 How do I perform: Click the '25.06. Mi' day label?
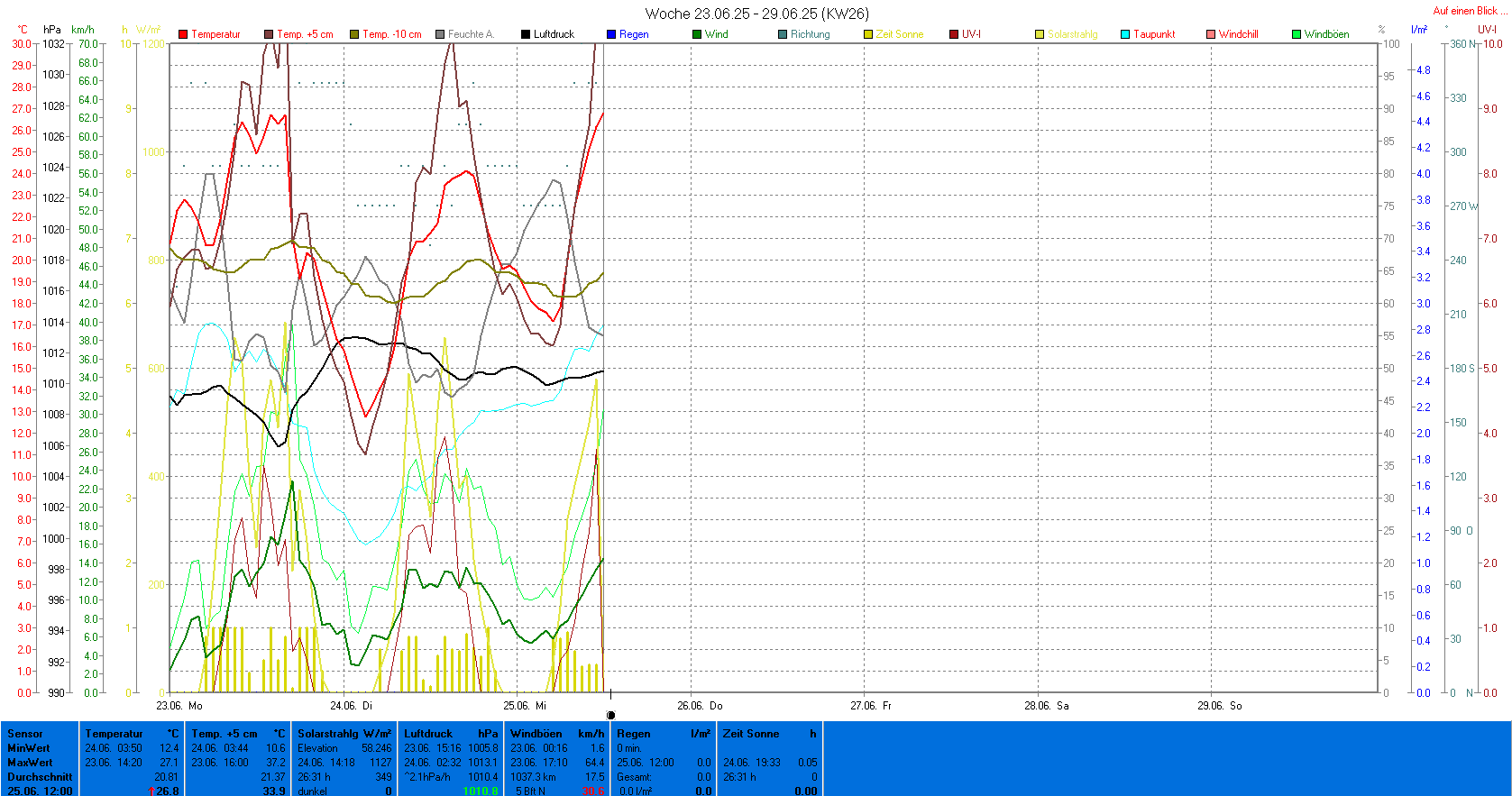(x=525, y=706)
